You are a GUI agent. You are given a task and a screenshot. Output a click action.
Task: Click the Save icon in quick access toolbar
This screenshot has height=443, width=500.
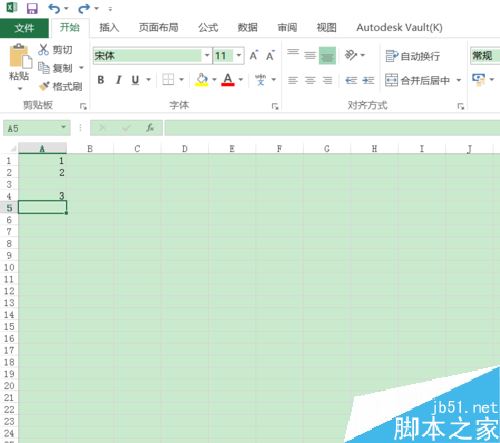pos(32,8)
